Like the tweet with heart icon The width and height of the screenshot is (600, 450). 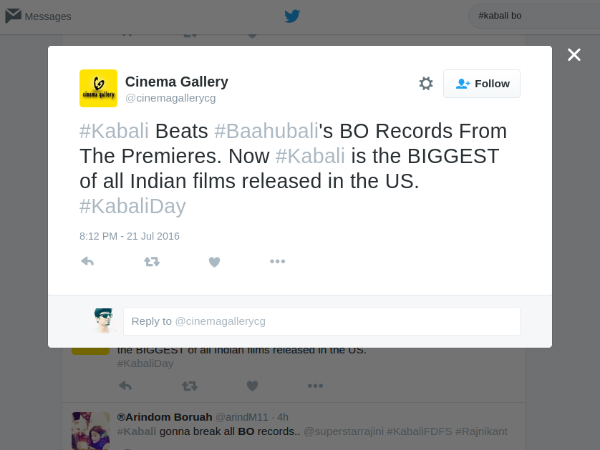pos(214,262)
